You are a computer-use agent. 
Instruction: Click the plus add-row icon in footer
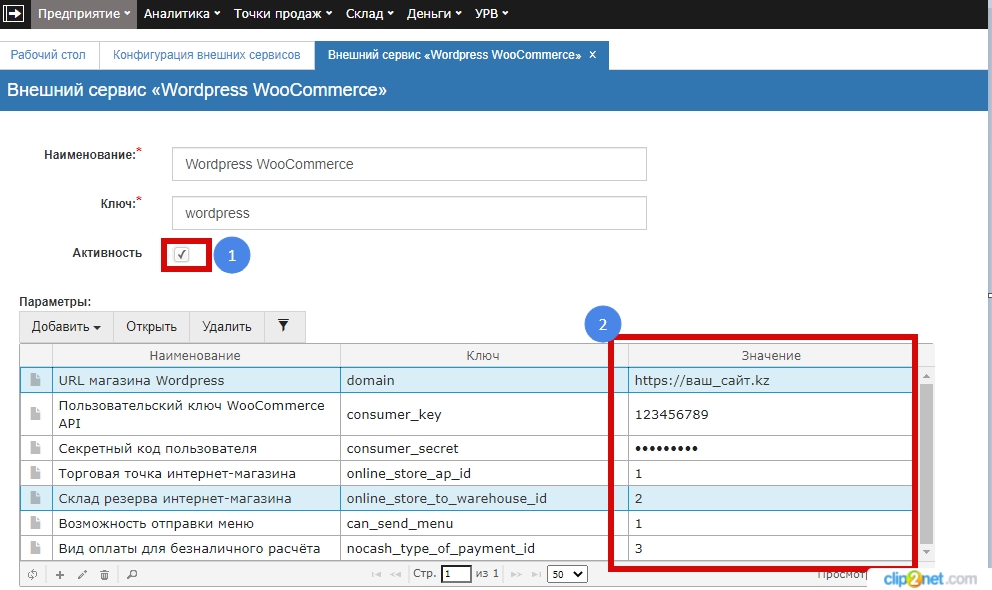pyautogui.click(x=60, y=574)
